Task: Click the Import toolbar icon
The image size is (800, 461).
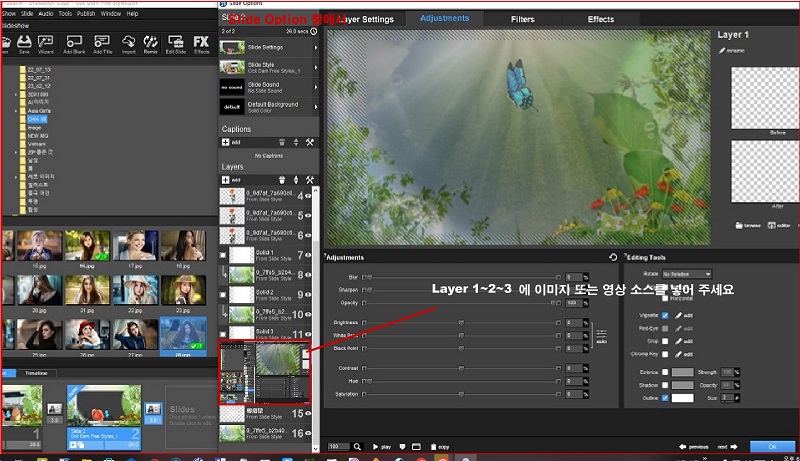Action: 127,42
